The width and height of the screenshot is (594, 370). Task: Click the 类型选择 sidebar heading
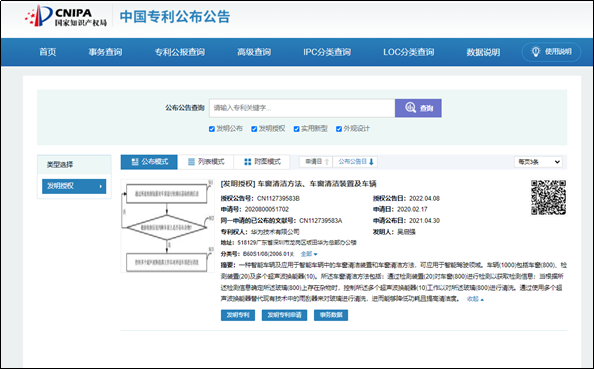[60, 165]
